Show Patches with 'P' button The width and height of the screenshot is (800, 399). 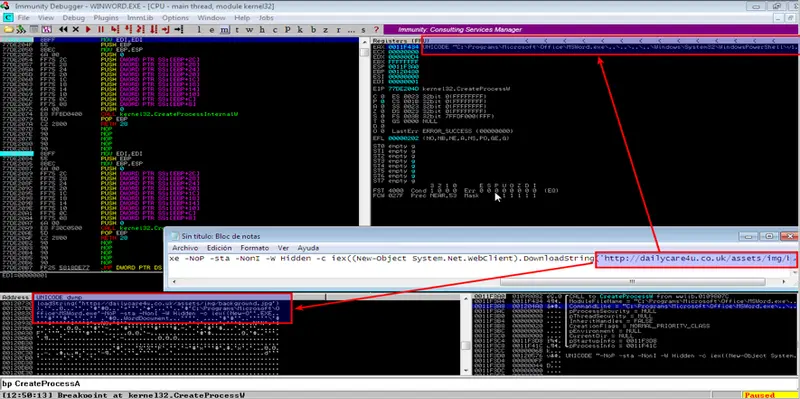tap(287, 30)
